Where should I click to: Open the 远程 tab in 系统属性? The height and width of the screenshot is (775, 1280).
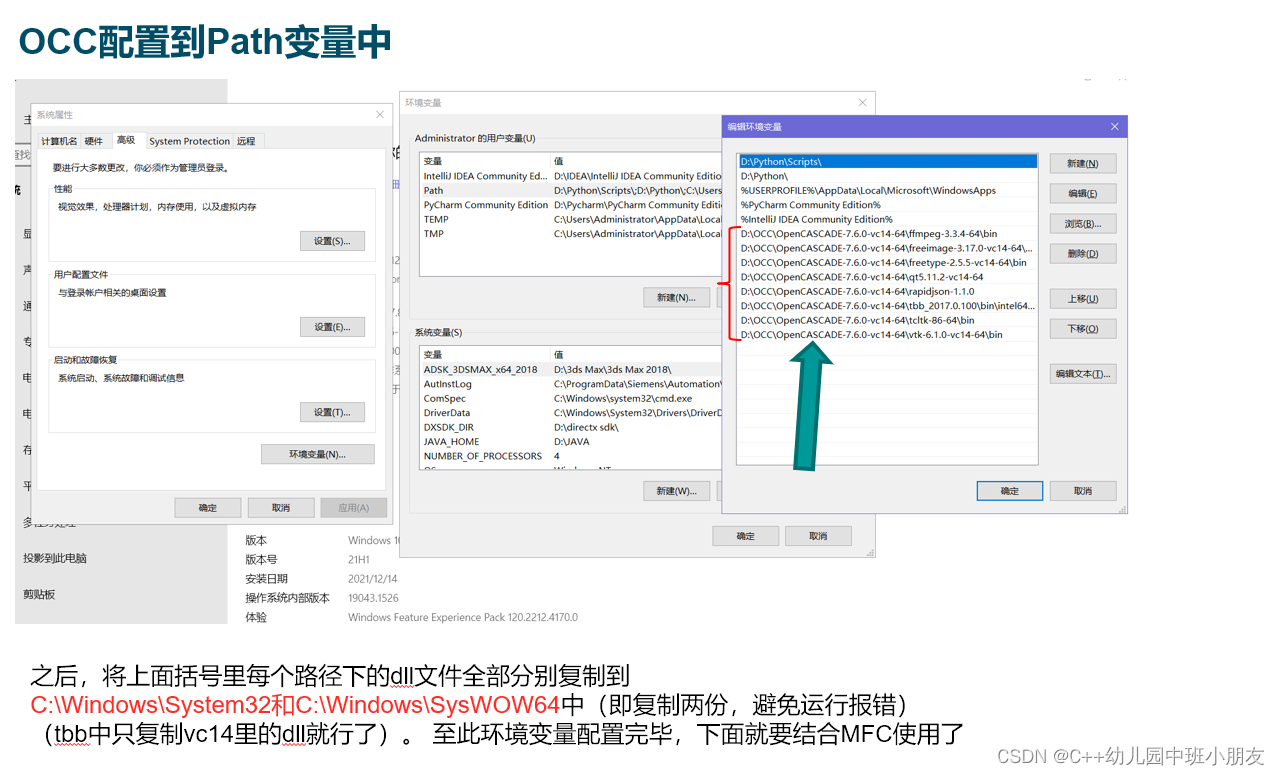(245, 140)
